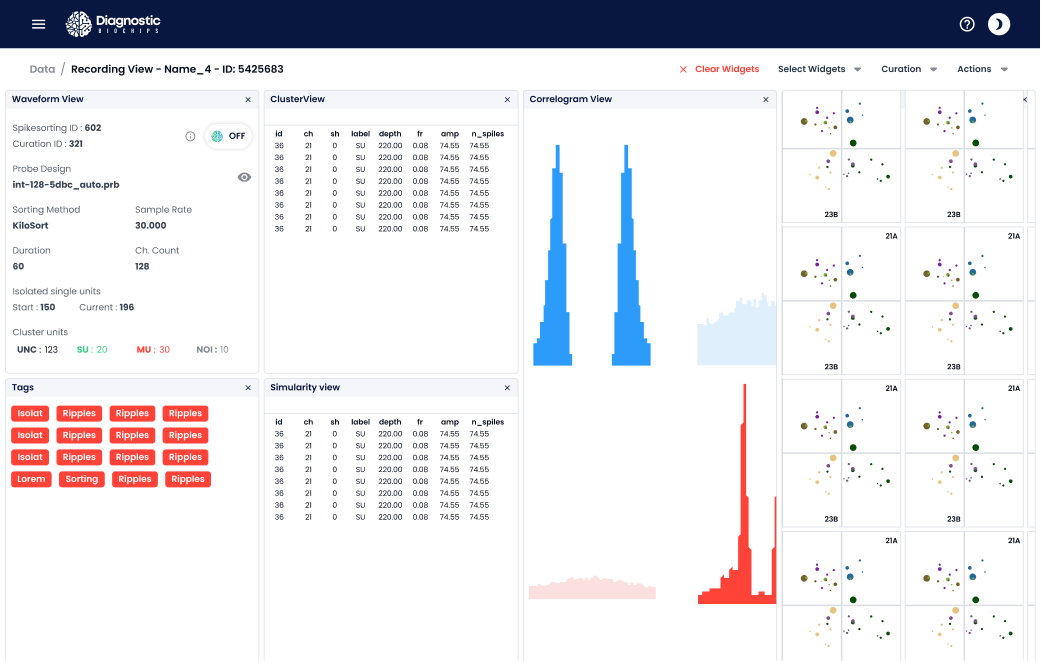
Task: Close the Tags panel
Action: coord(248,387)
